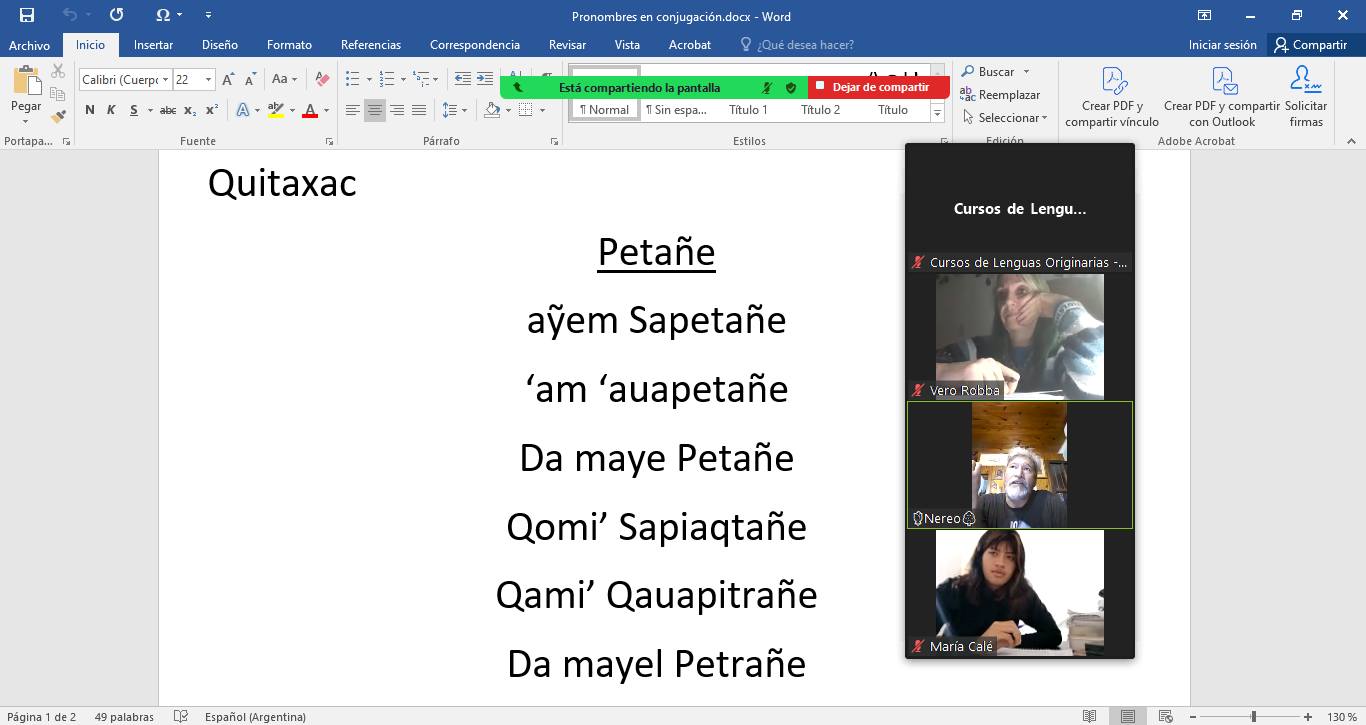Click Reemplazar in the Edición group

[x=1000, y=95]
